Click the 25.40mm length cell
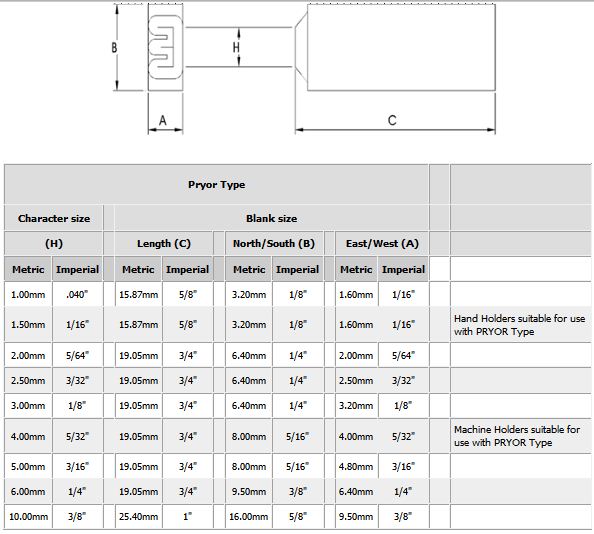 click(x=138, y=516)
